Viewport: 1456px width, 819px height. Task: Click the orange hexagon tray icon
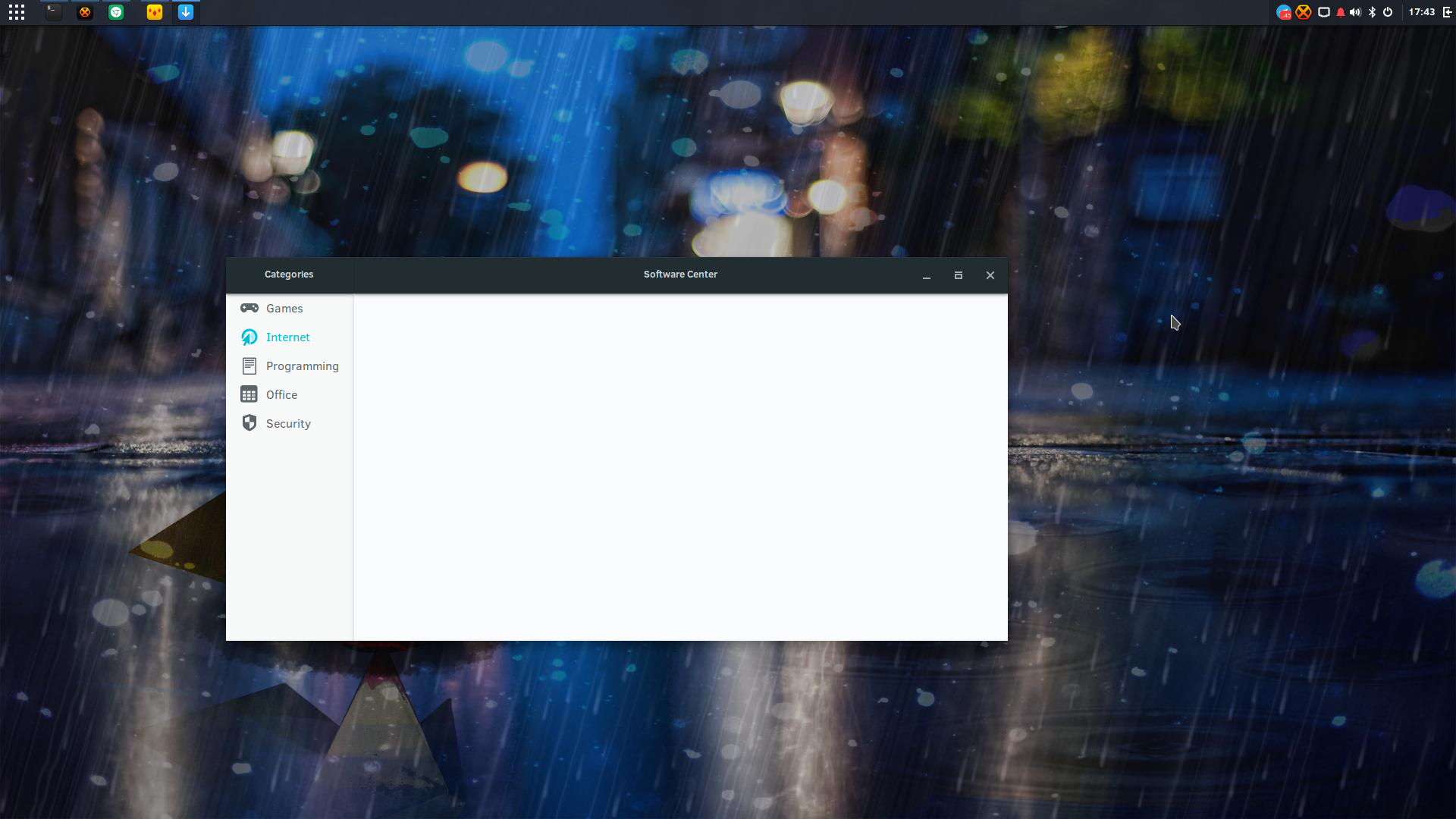click(1304, 12)
